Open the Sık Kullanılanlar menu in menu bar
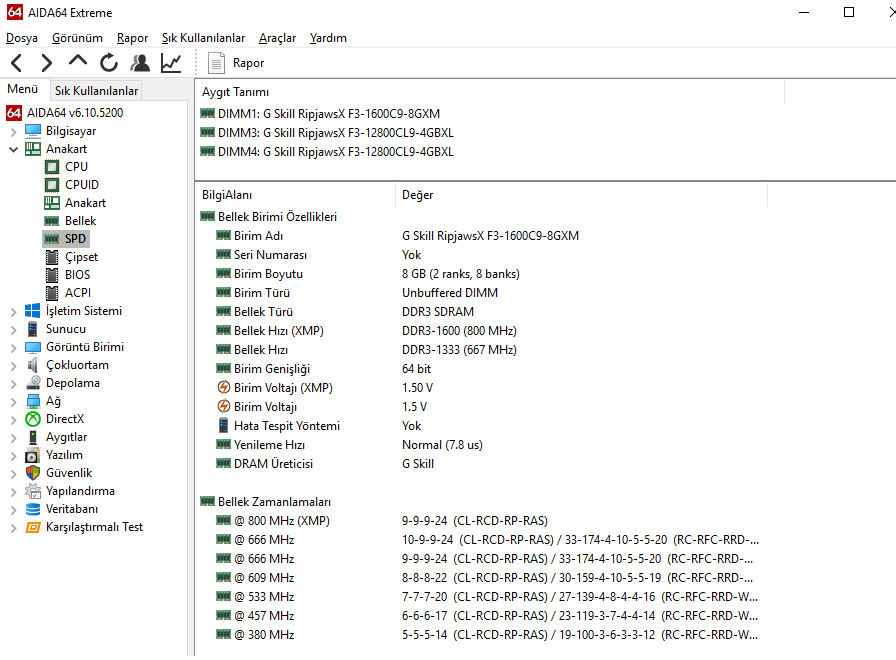896x660 pixels. (x=203, y=38)
